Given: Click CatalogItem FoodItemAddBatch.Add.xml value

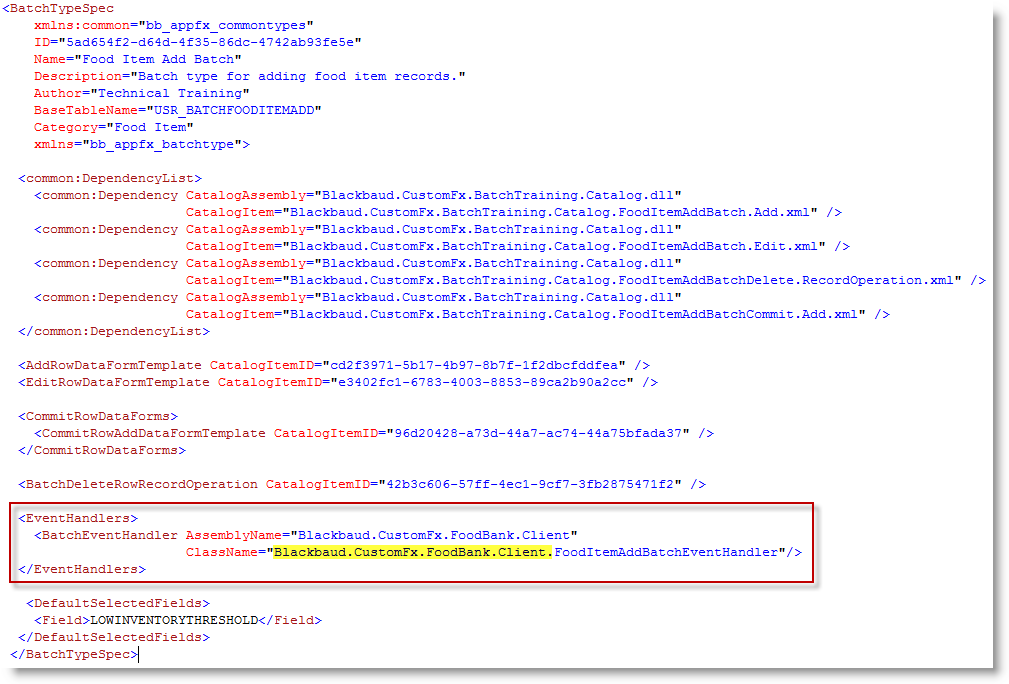Looking at the screenshot, I should pos(550,212).
